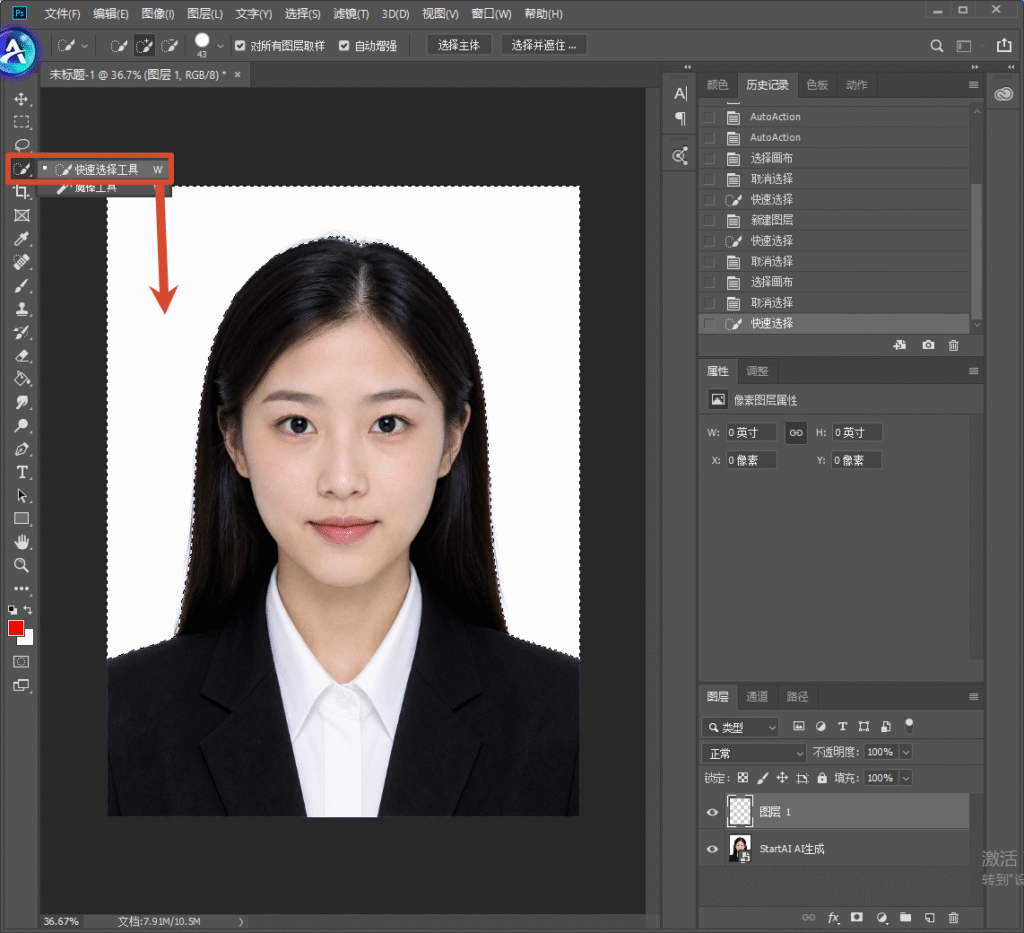Viewport: 1024px width, 933px height.
Task: Click New Selection mode icon
Action: tap(119, 45)
